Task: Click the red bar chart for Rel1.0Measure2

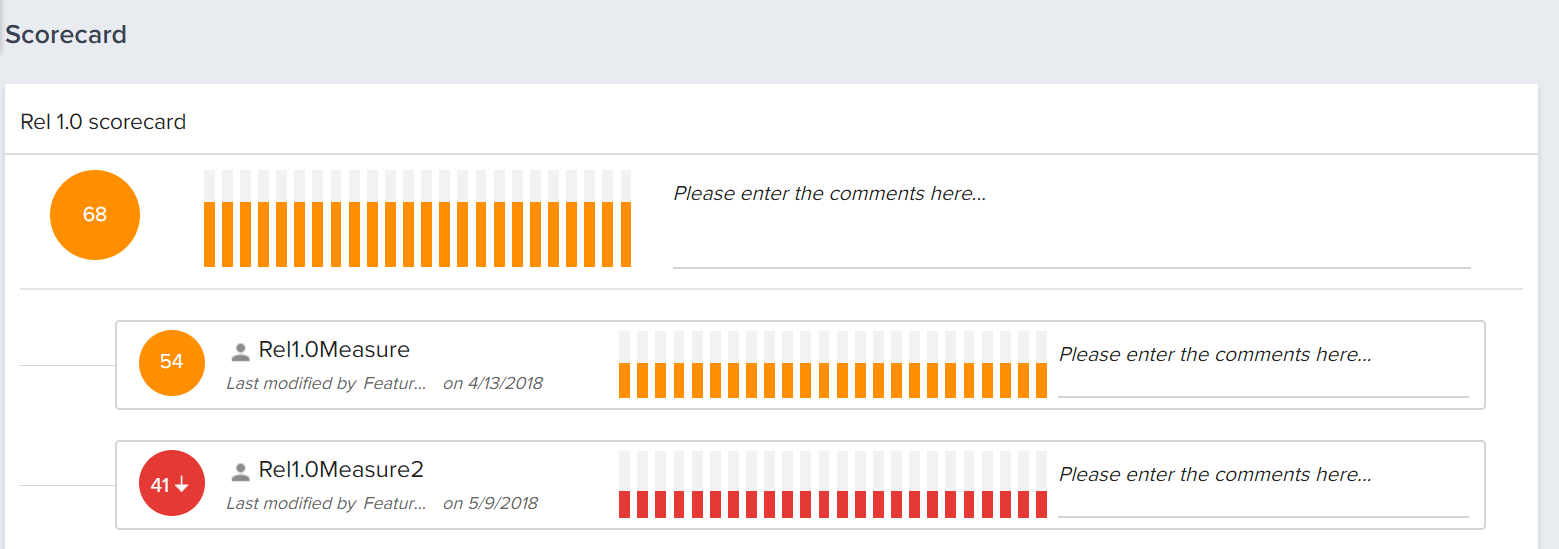Action: [x=833, y=484]
